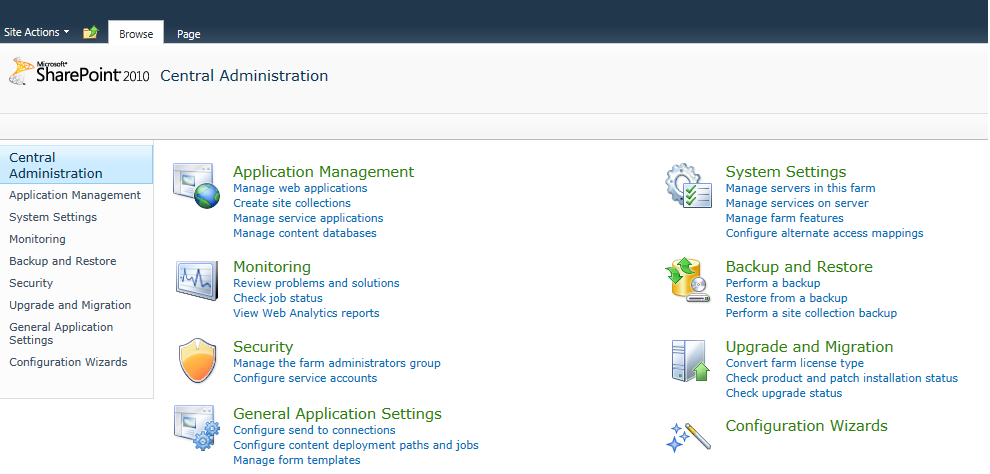Click the Monitoring chart icon
The image size is (990, 474).
tap(196, 280)
